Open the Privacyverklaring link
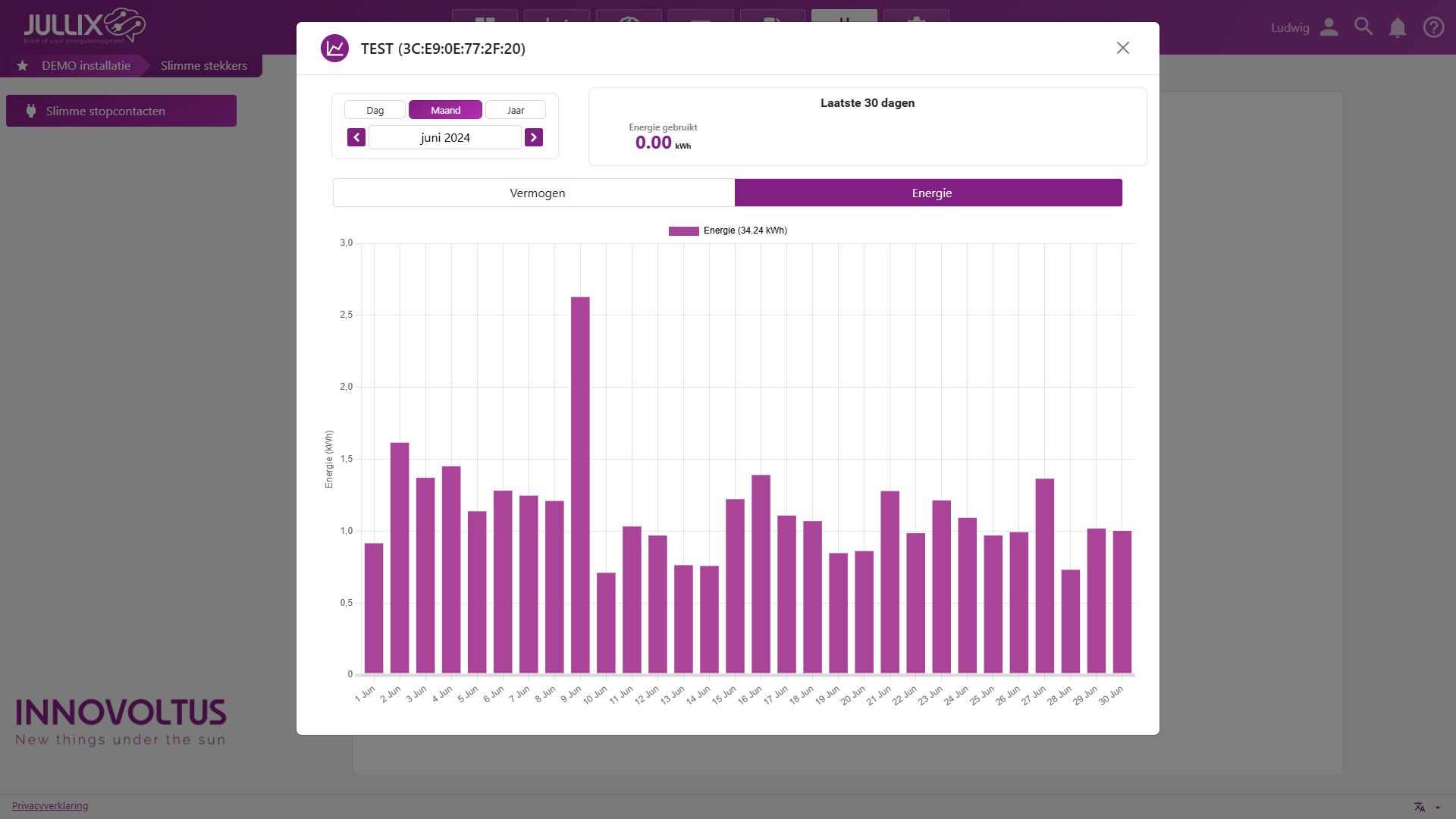 [x=50, y=805]
